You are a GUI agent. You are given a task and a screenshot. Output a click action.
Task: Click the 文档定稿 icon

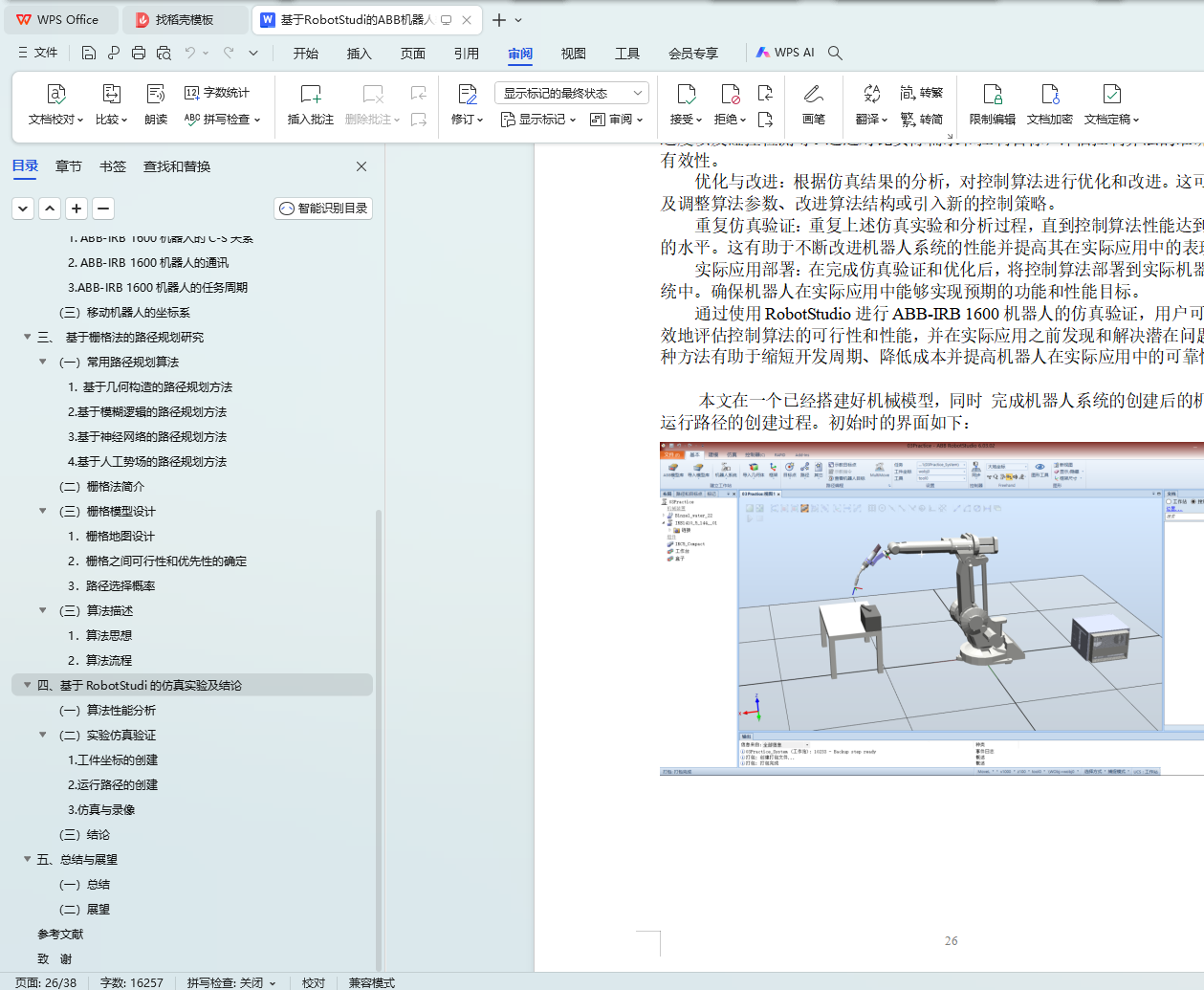tap(1111, 94)
